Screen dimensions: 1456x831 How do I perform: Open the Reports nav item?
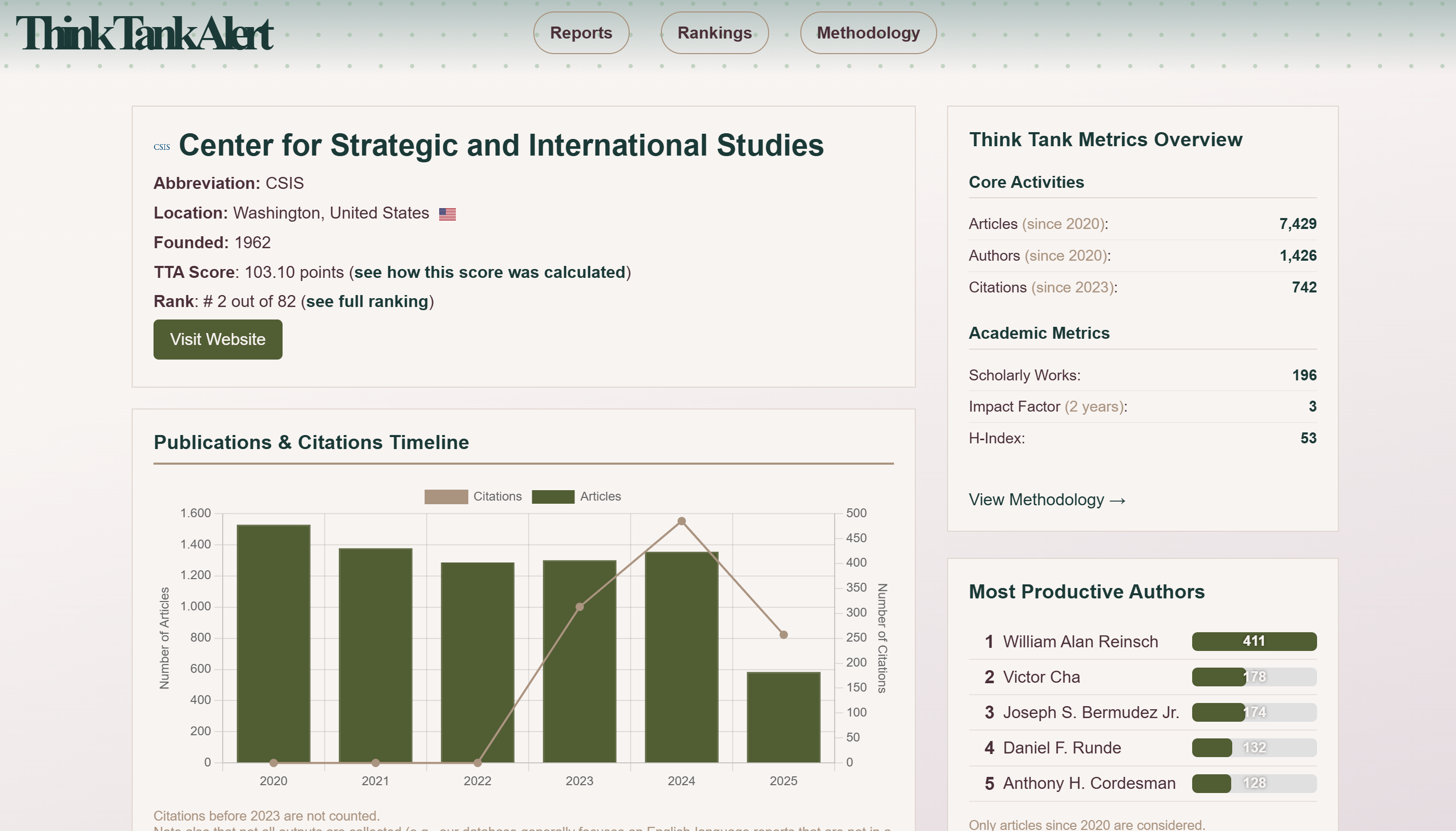pos(581,33)
